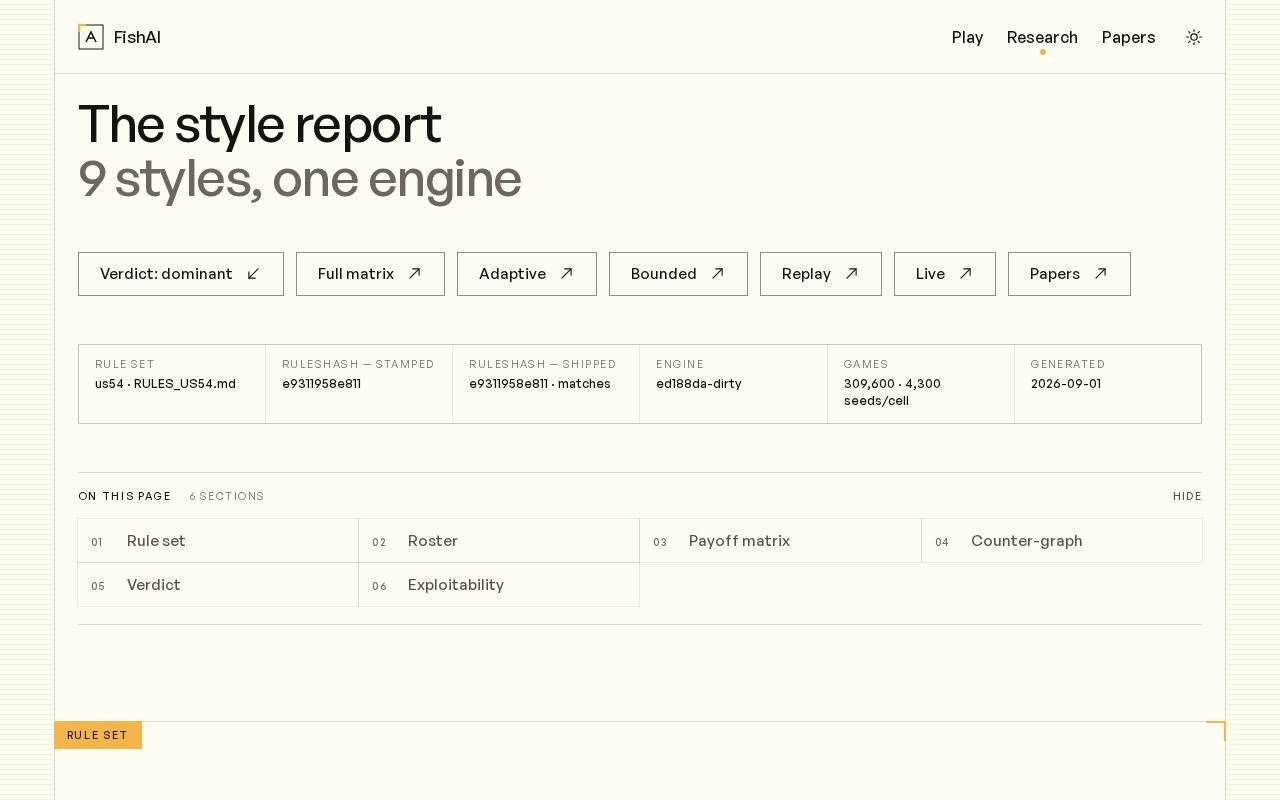
Task: Select the rule set value us54 · RULES_US54.md
Action: click(x=165, y=384)
